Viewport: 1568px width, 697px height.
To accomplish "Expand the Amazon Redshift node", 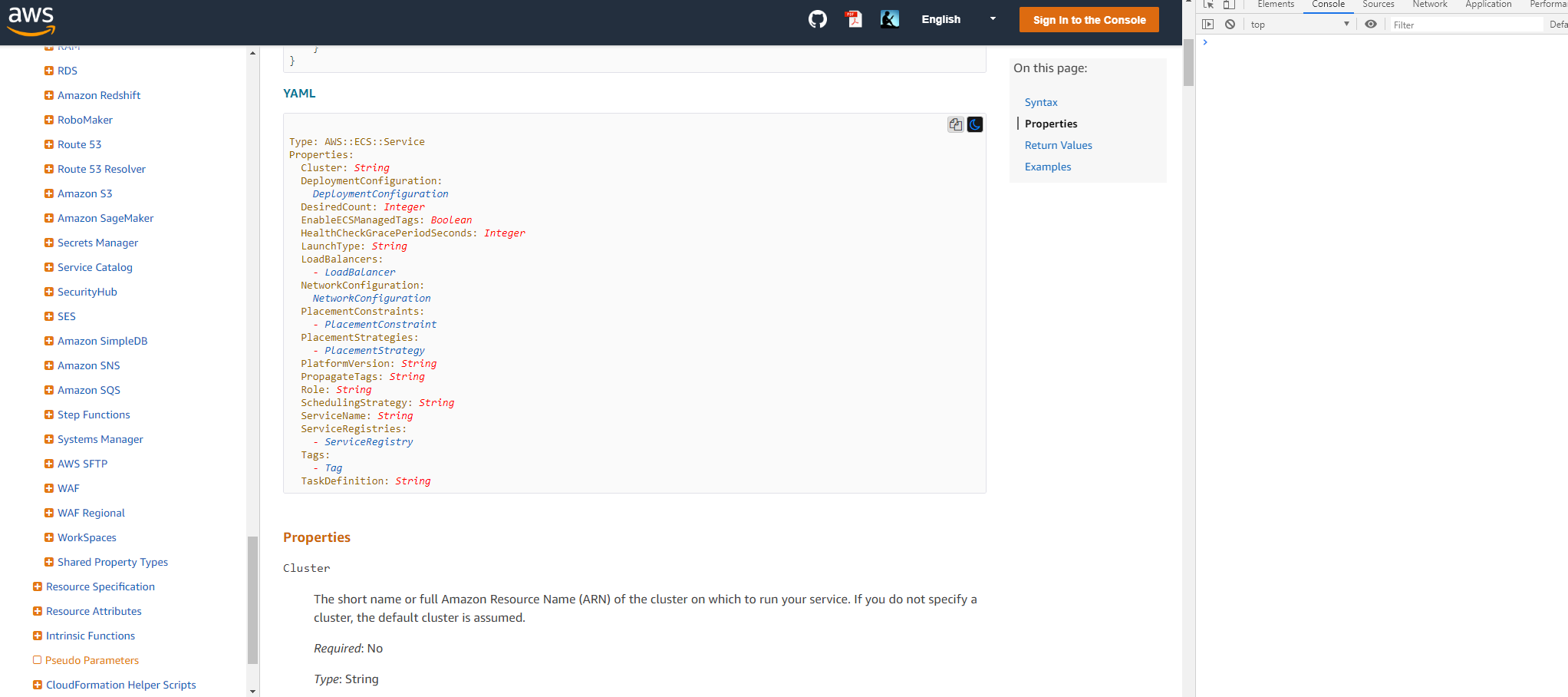I will click(x=49, y=95).
